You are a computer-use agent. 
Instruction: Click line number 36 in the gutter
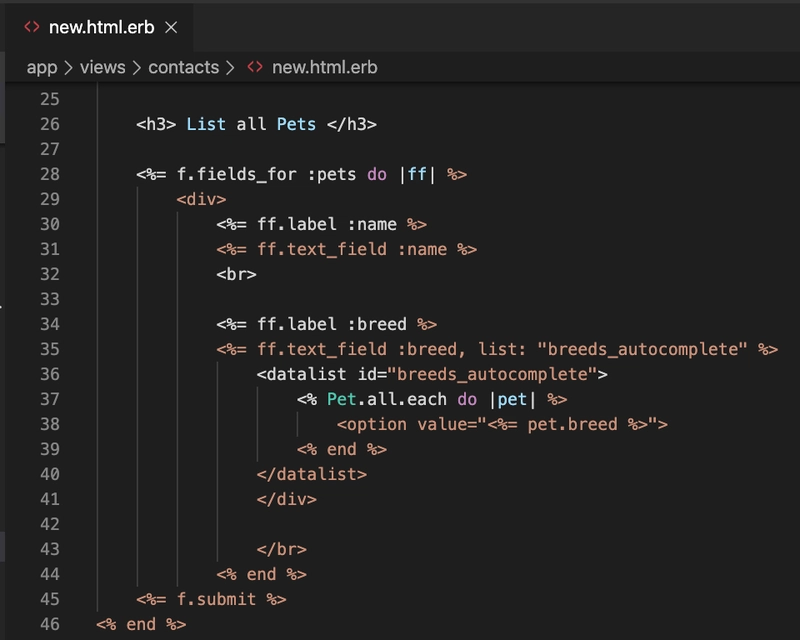pyautogui.click(x=50, y=374)
